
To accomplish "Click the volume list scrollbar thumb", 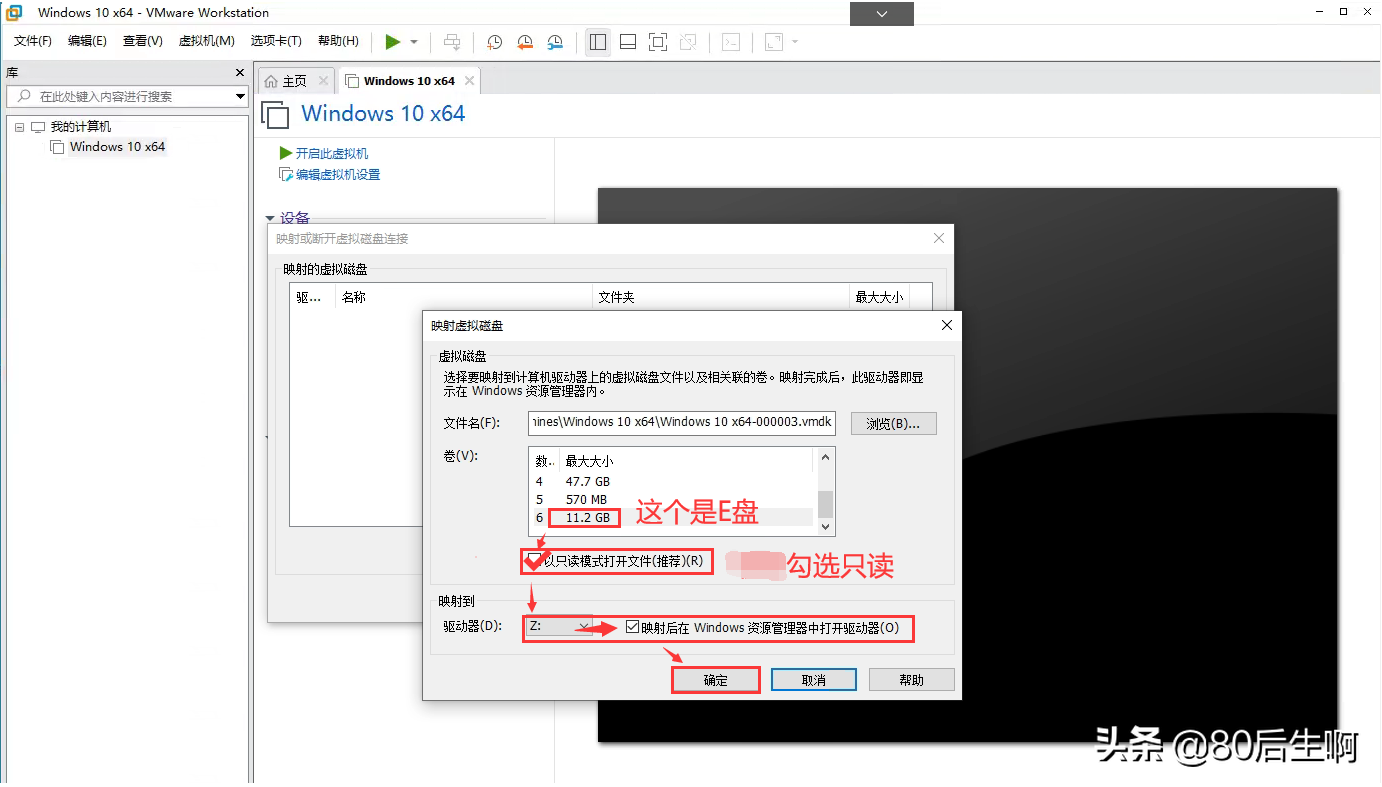I will [x=826, y=503].
